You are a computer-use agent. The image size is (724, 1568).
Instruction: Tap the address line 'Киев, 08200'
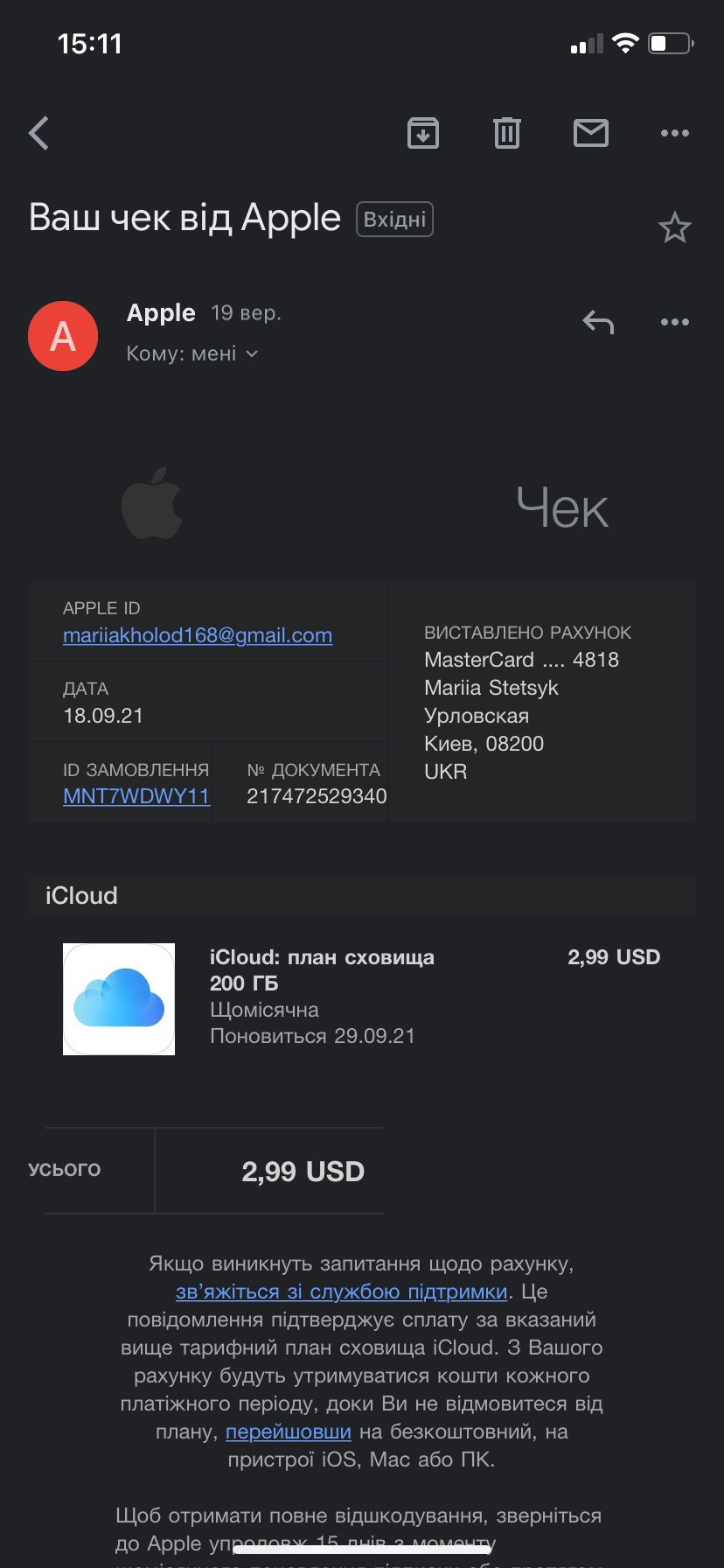click(x=484, y=744)
